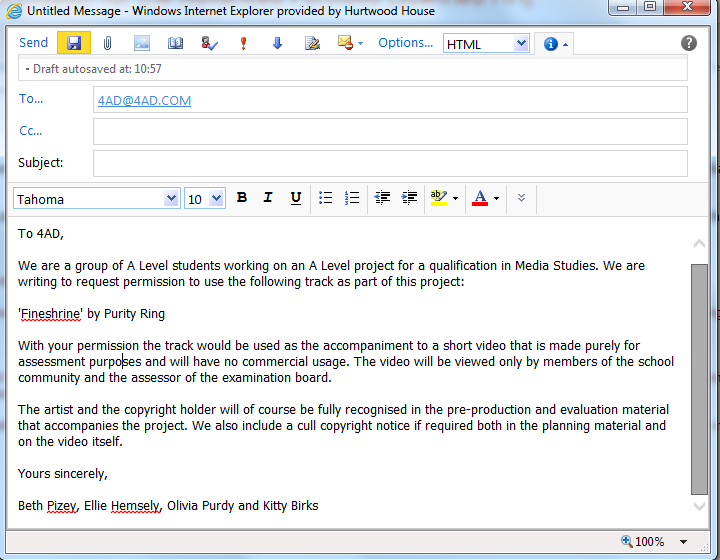Expand more formatting options with the double chevron
Screen dimensions: 720x560
click(x=521, y=198)
